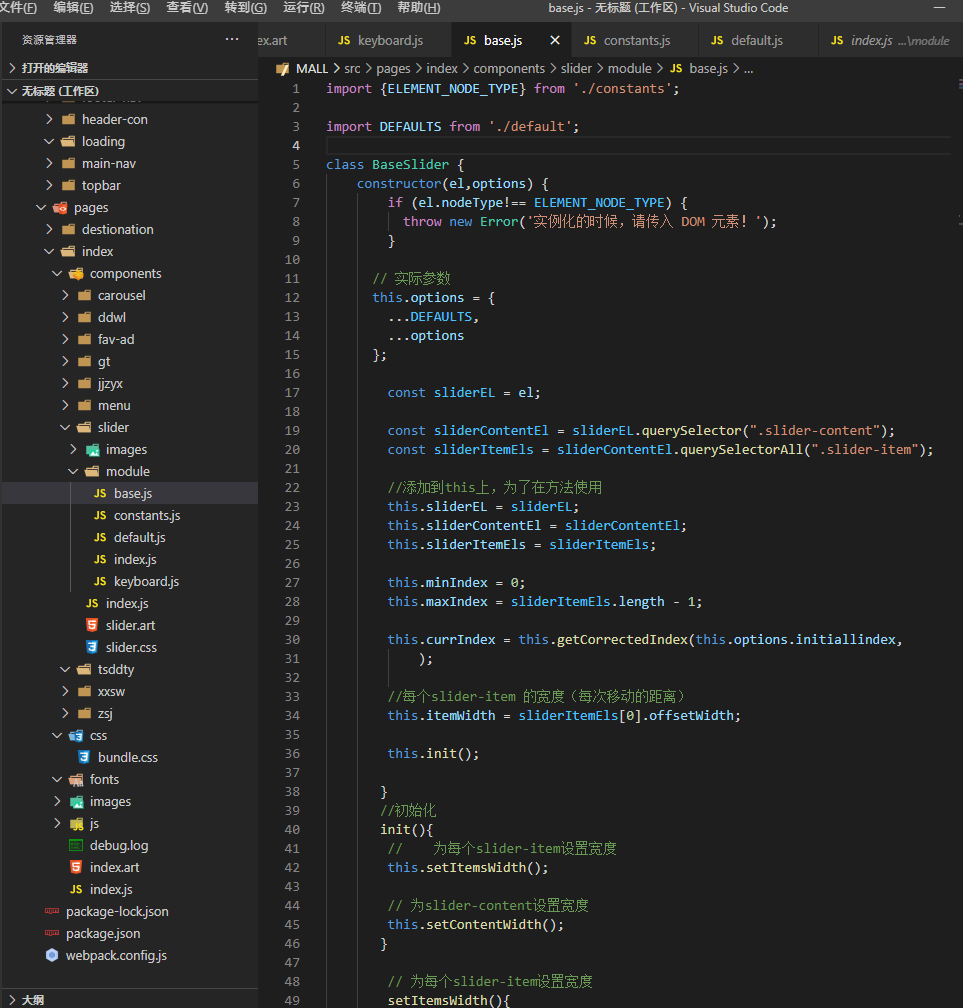
Task: Expand the carousel folder chevron
Action: coord(65,295)
